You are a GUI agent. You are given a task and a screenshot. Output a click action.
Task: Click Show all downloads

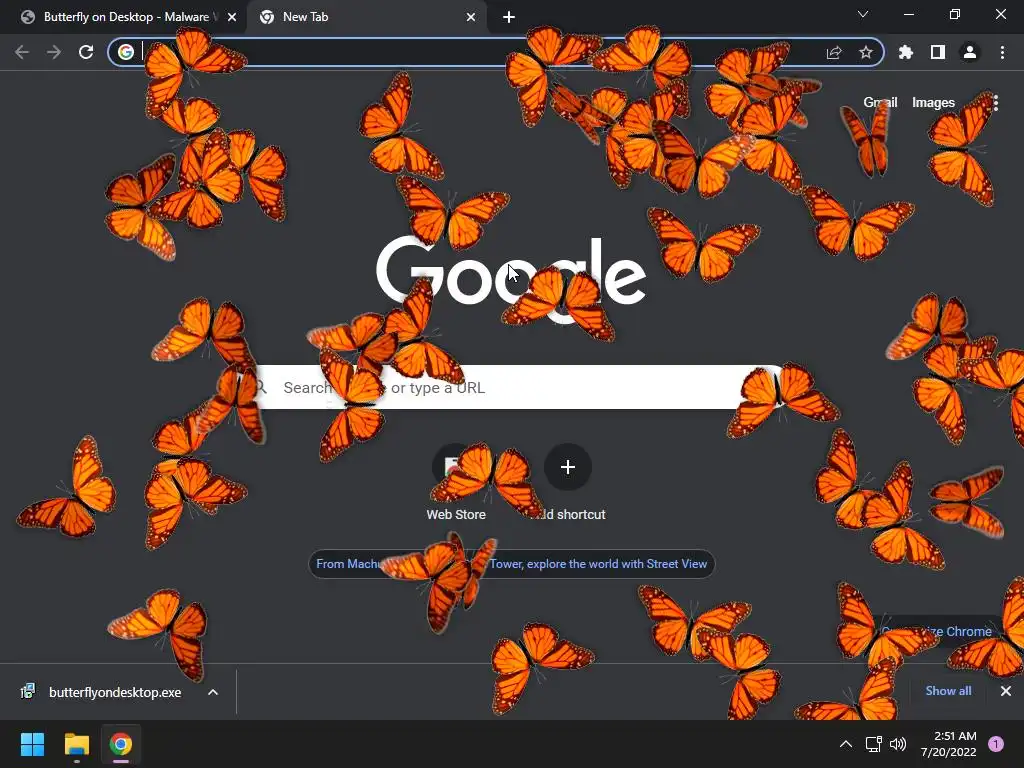pyautogui.click(x=948, y=691)
